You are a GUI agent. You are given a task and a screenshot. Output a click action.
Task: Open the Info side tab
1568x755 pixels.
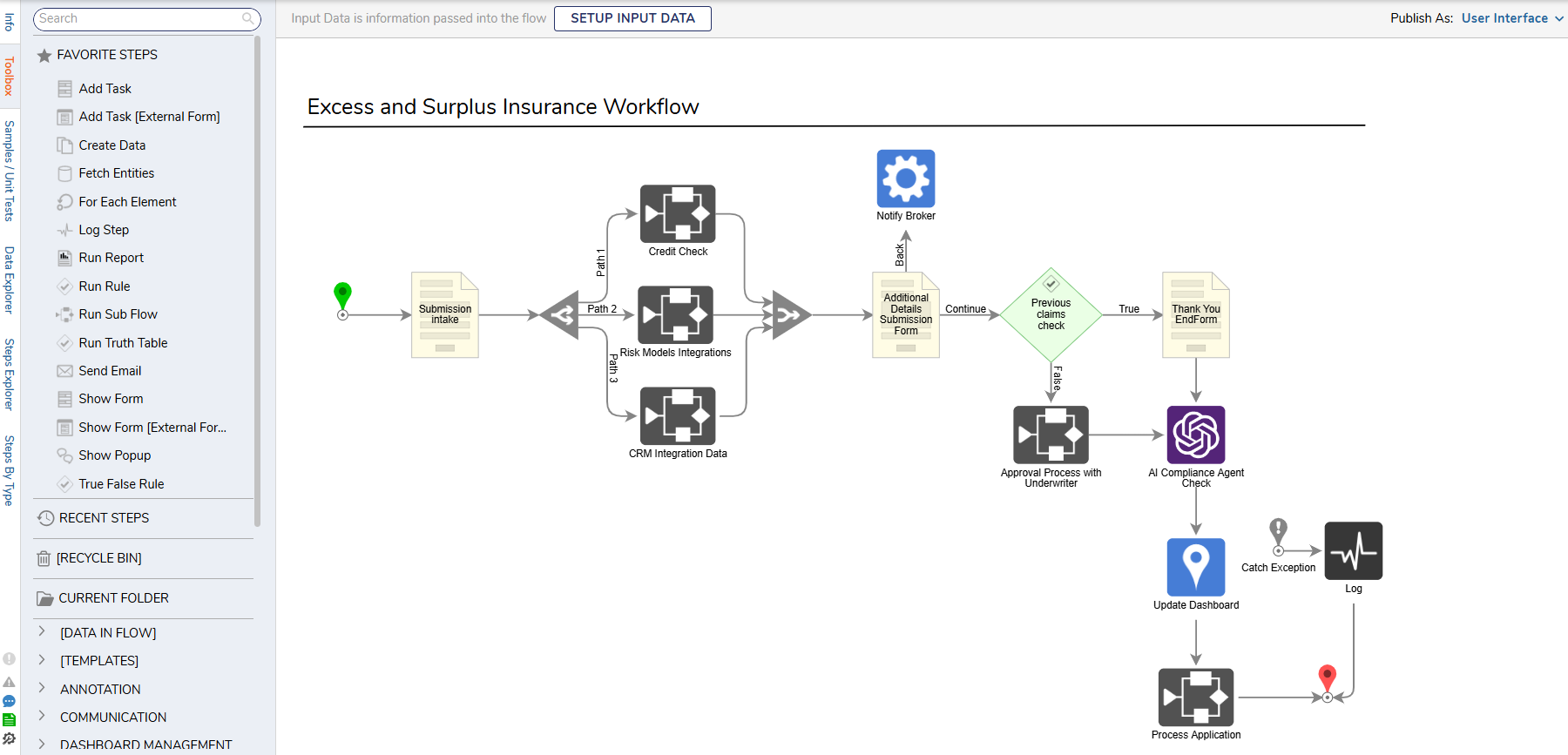(x=9, y=21)
